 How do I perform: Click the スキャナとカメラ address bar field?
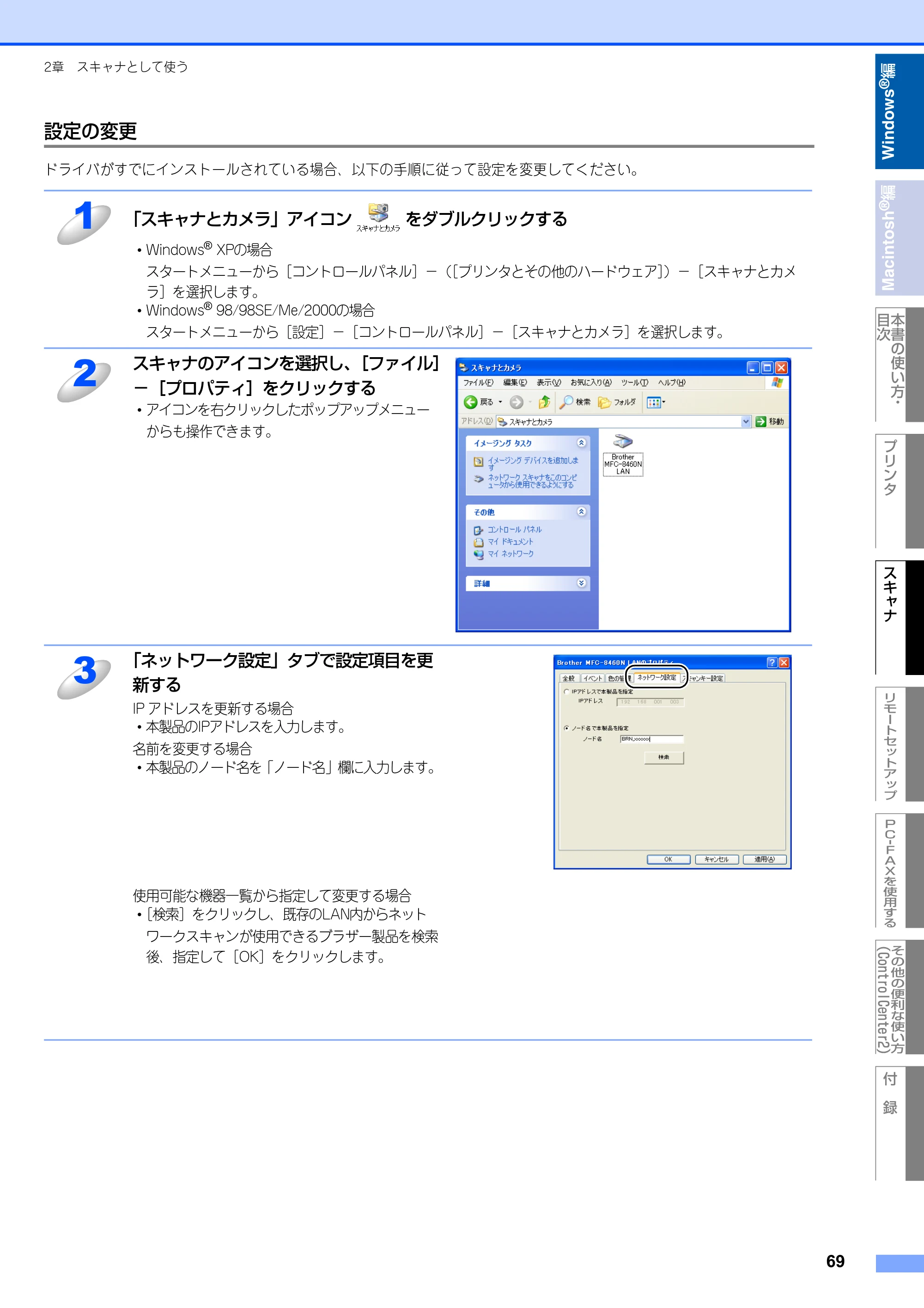point(624,421)
